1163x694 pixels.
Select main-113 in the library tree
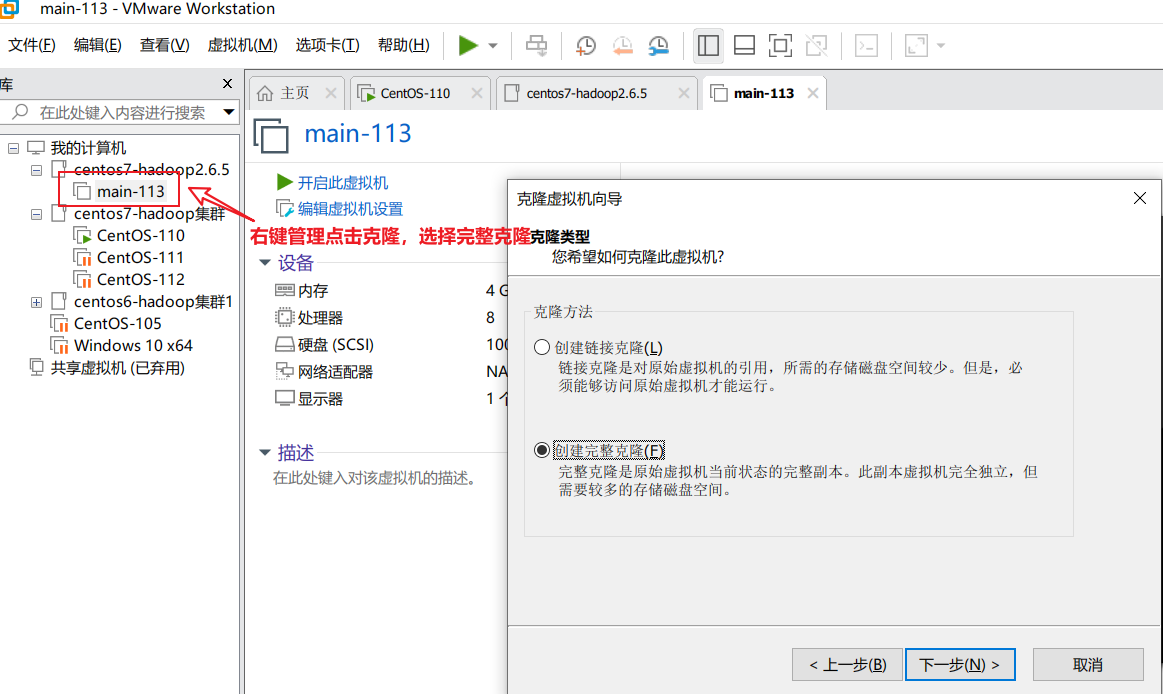(x=130, y=192)
